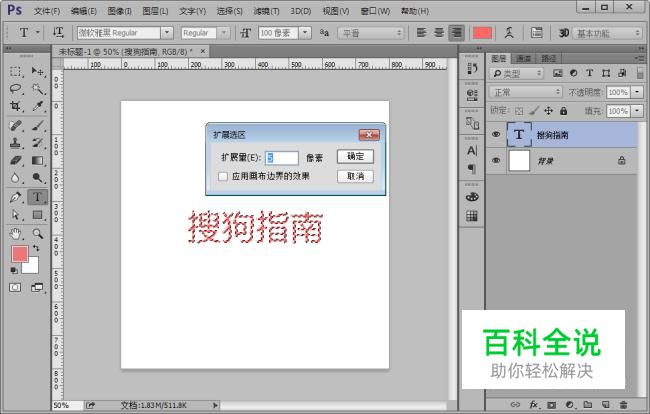
Task: Open the anti-aliasing 平滑 dropdown
Action: (370, 33)
